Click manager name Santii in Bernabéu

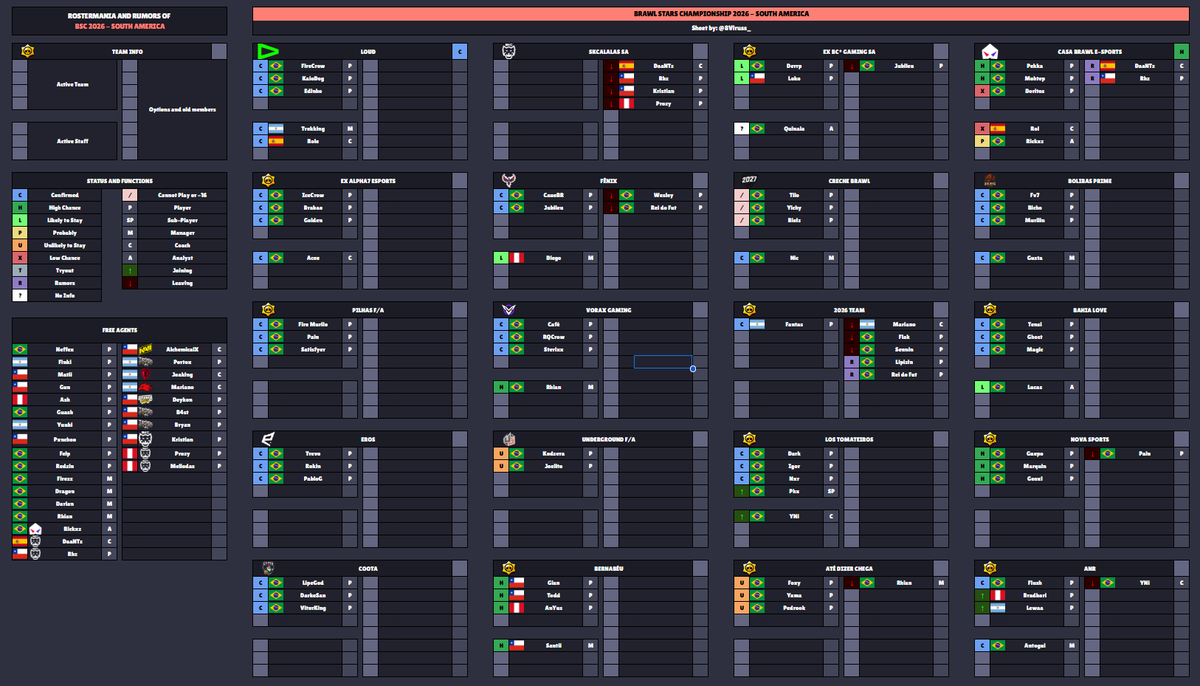(554, 645)
